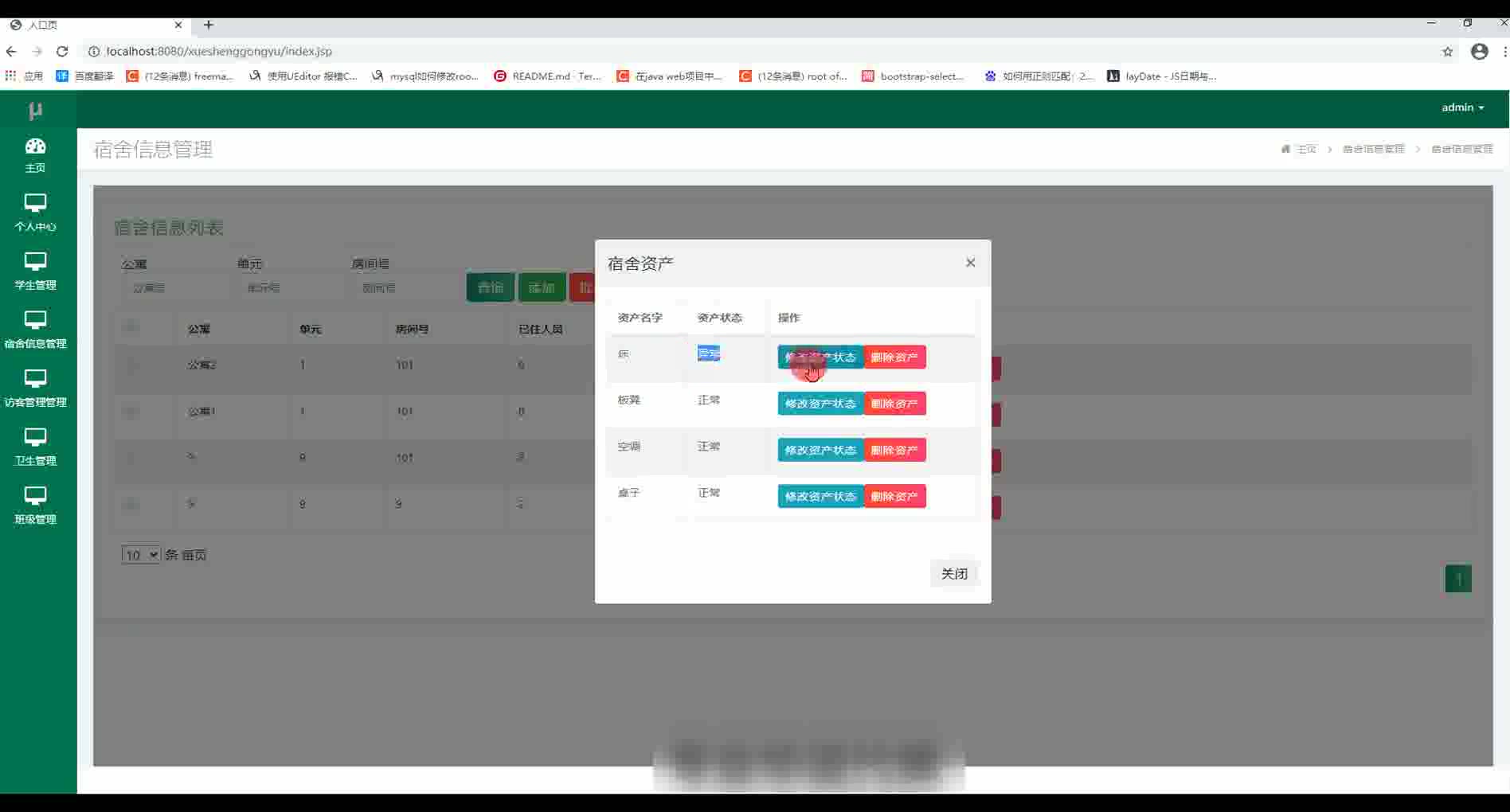Click the site info icon in address bar

[x=93, y=52]
